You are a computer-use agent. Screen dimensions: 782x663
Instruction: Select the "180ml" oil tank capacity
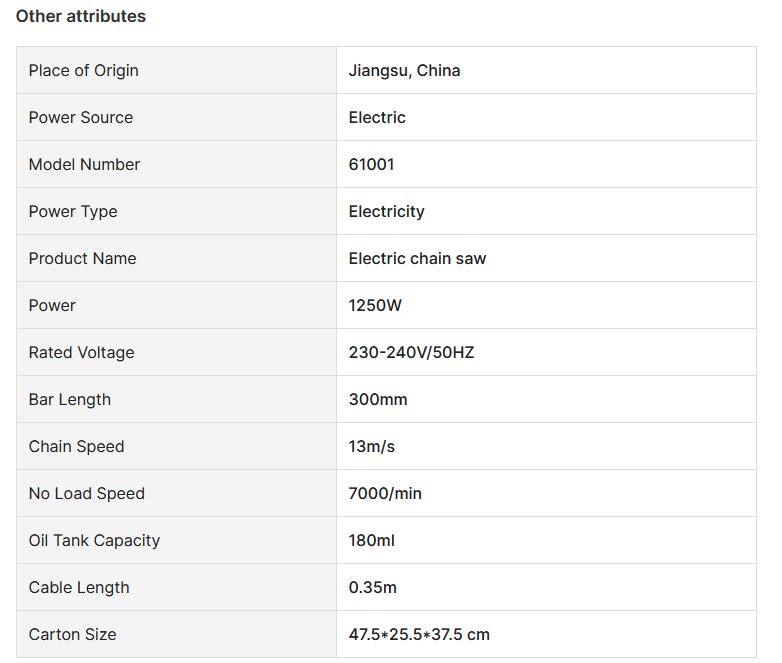point(372,540)
